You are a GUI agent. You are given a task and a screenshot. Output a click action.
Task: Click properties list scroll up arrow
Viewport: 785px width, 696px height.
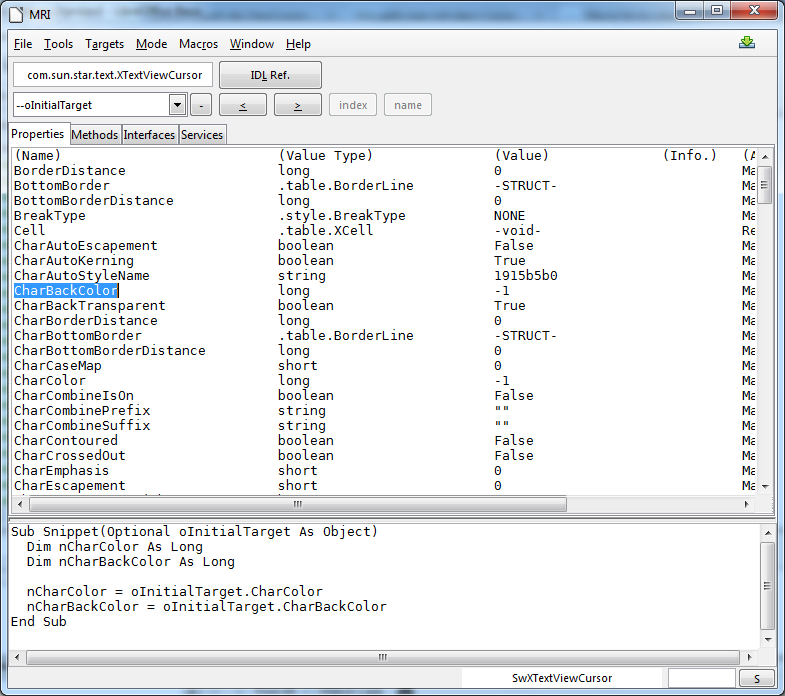[765, 157]
